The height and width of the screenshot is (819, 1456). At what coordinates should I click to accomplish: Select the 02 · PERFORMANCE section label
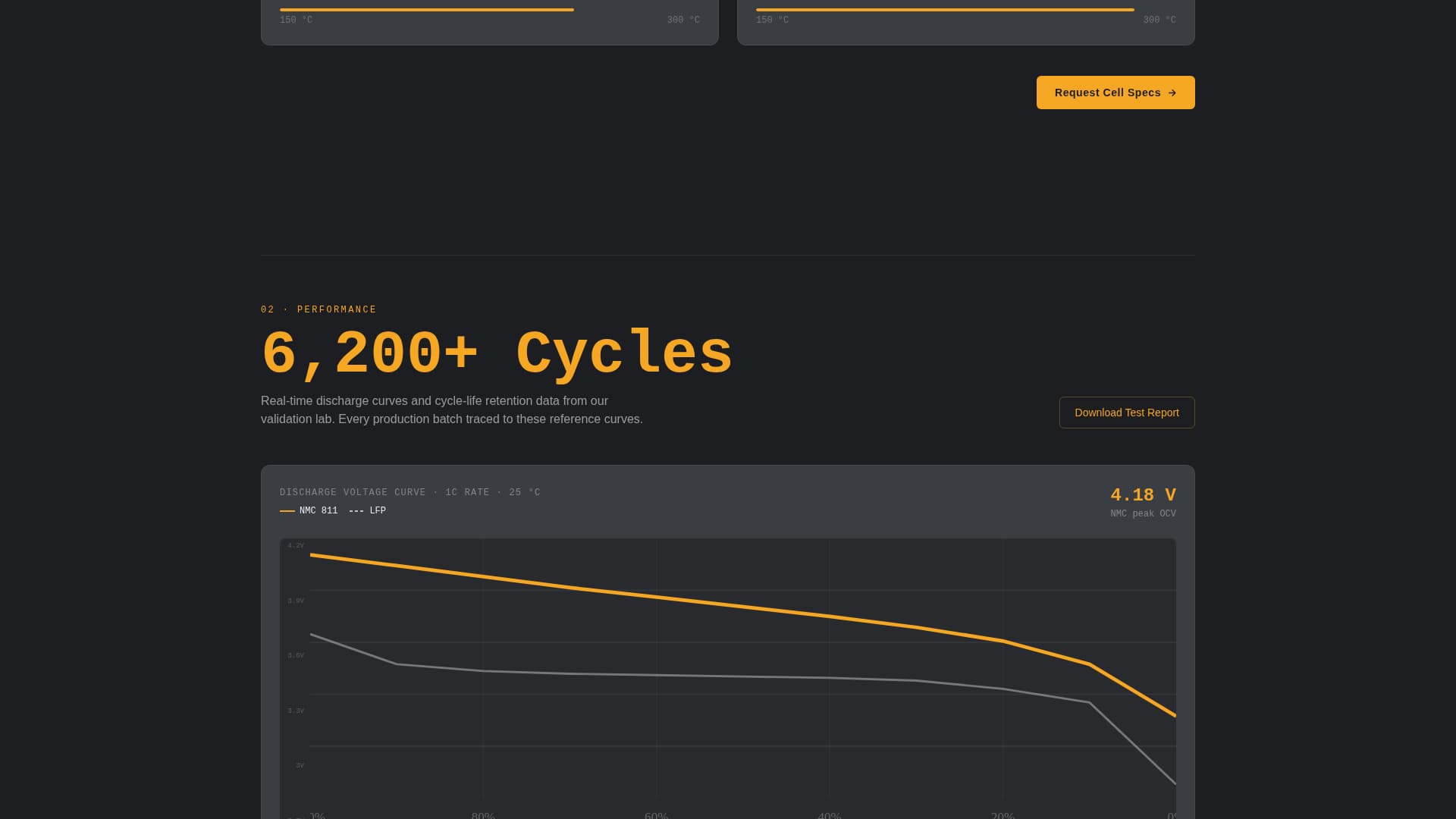(318, 309)
